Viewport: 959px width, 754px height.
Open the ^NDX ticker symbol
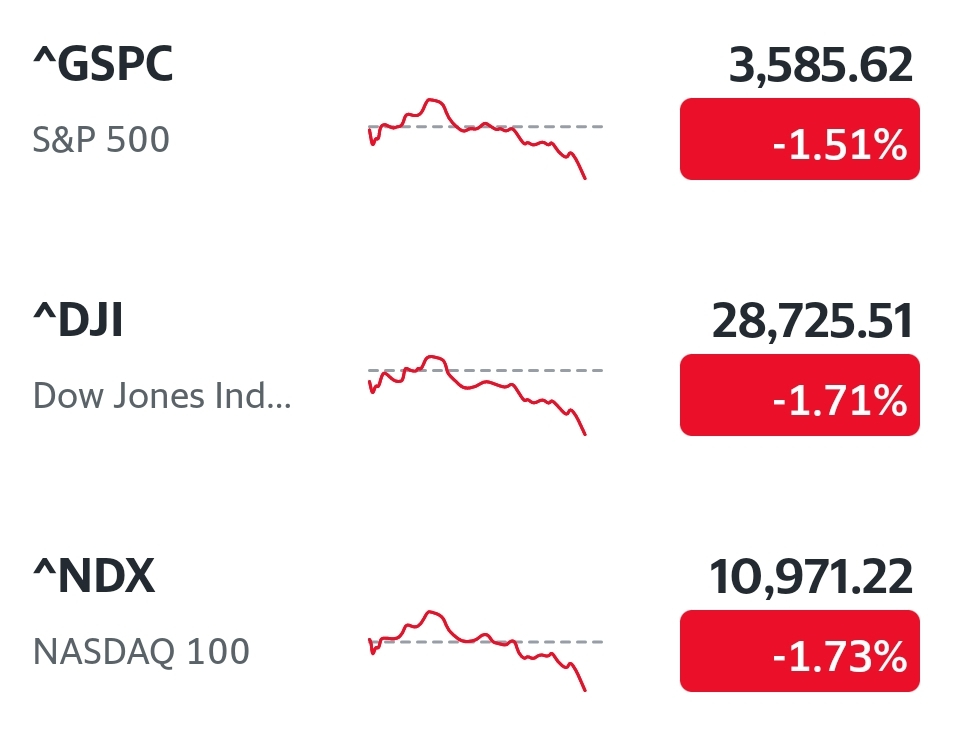coord(94,576)
